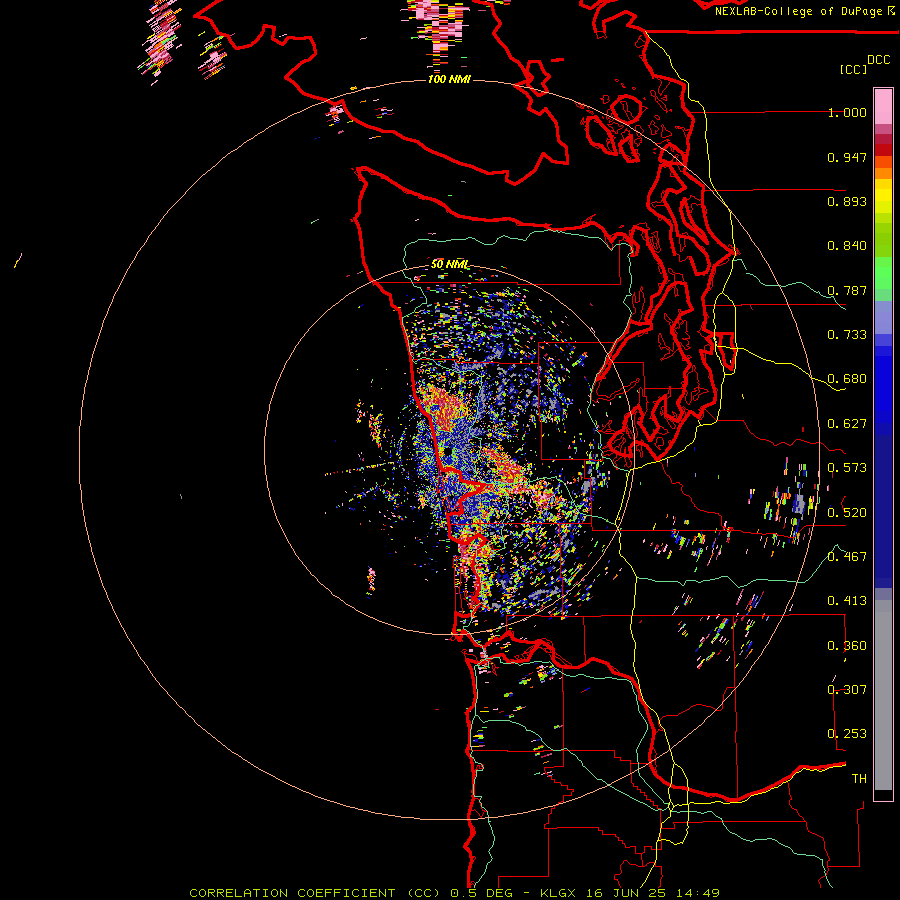The width and height of the screenshot is (900, 900).
Task: Click the 0.893 color scale value
Action: [x=847, y=201]
